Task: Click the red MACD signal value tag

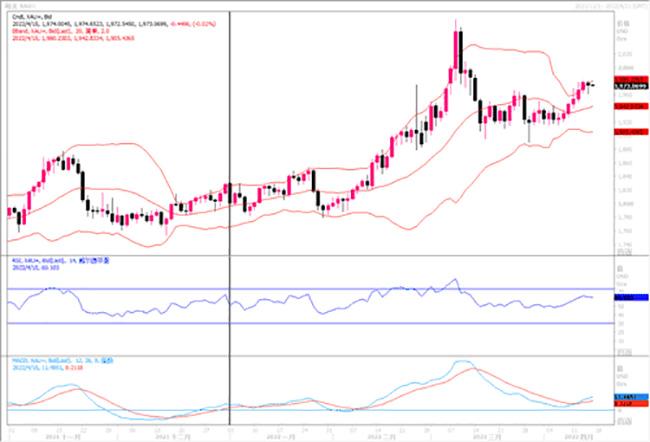Action: pos(627,404)
